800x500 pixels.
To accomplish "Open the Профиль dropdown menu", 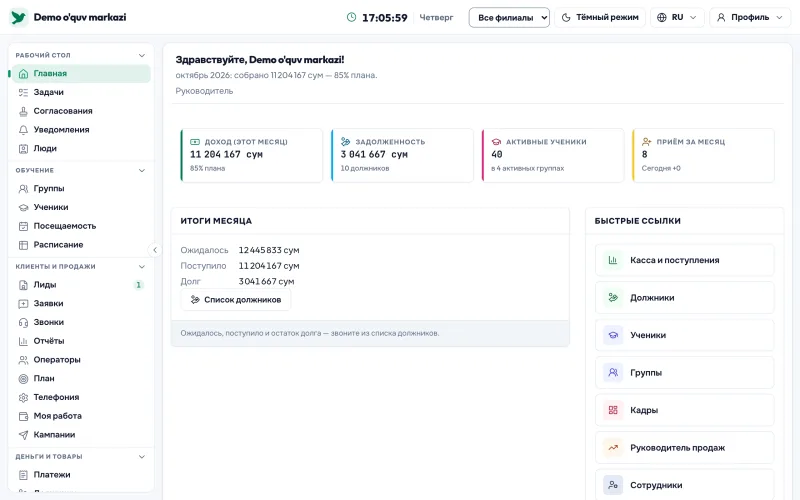I will click(750, 17).
